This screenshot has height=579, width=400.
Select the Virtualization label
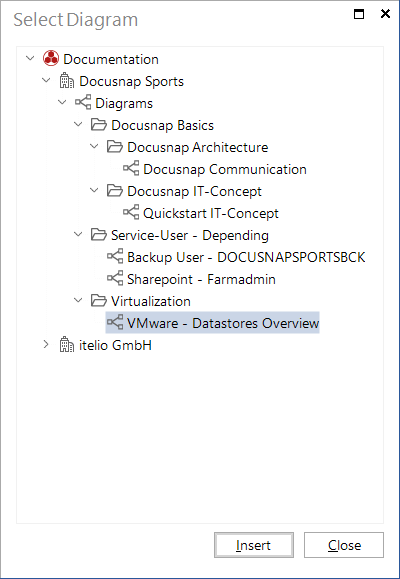151,301
